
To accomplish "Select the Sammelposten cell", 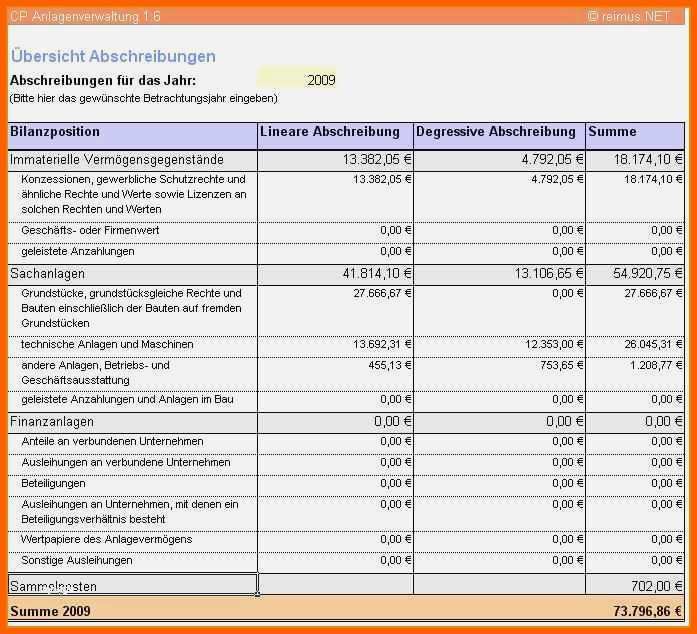I will coord(132,584).
